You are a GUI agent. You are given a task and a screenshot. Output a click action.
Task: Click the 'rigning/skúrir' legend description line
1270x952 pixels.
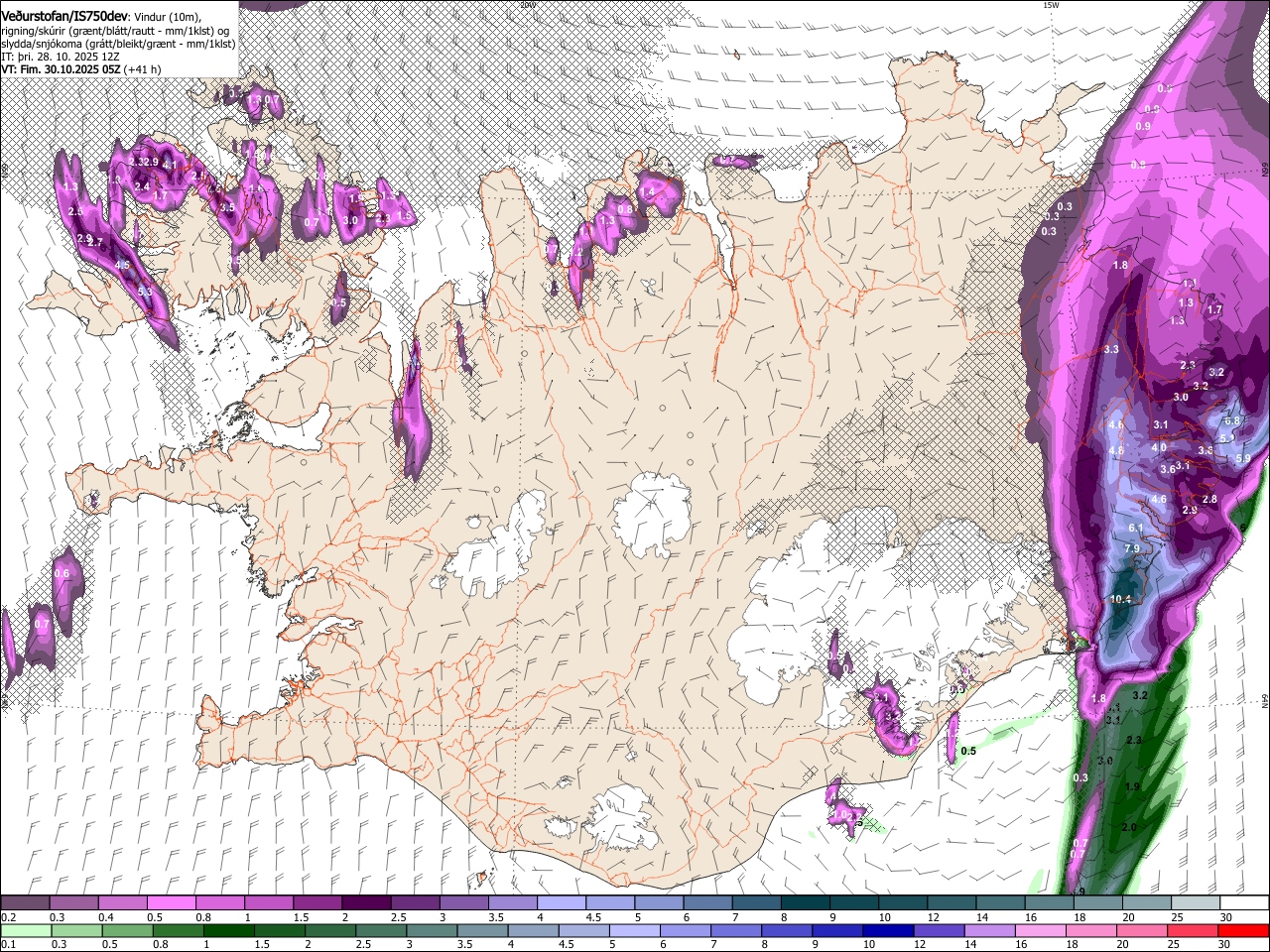pos(116,30)
